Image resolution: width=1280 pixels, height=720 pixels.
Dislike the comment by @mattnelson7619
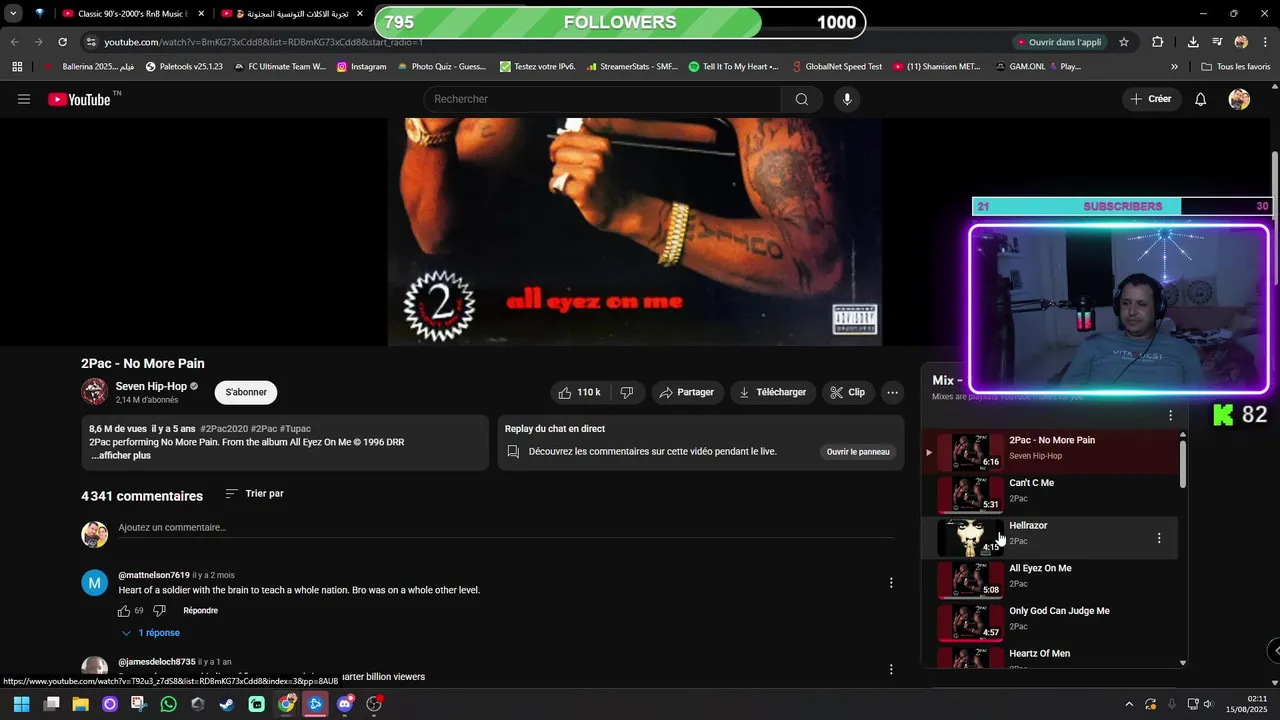coord(159,611)
